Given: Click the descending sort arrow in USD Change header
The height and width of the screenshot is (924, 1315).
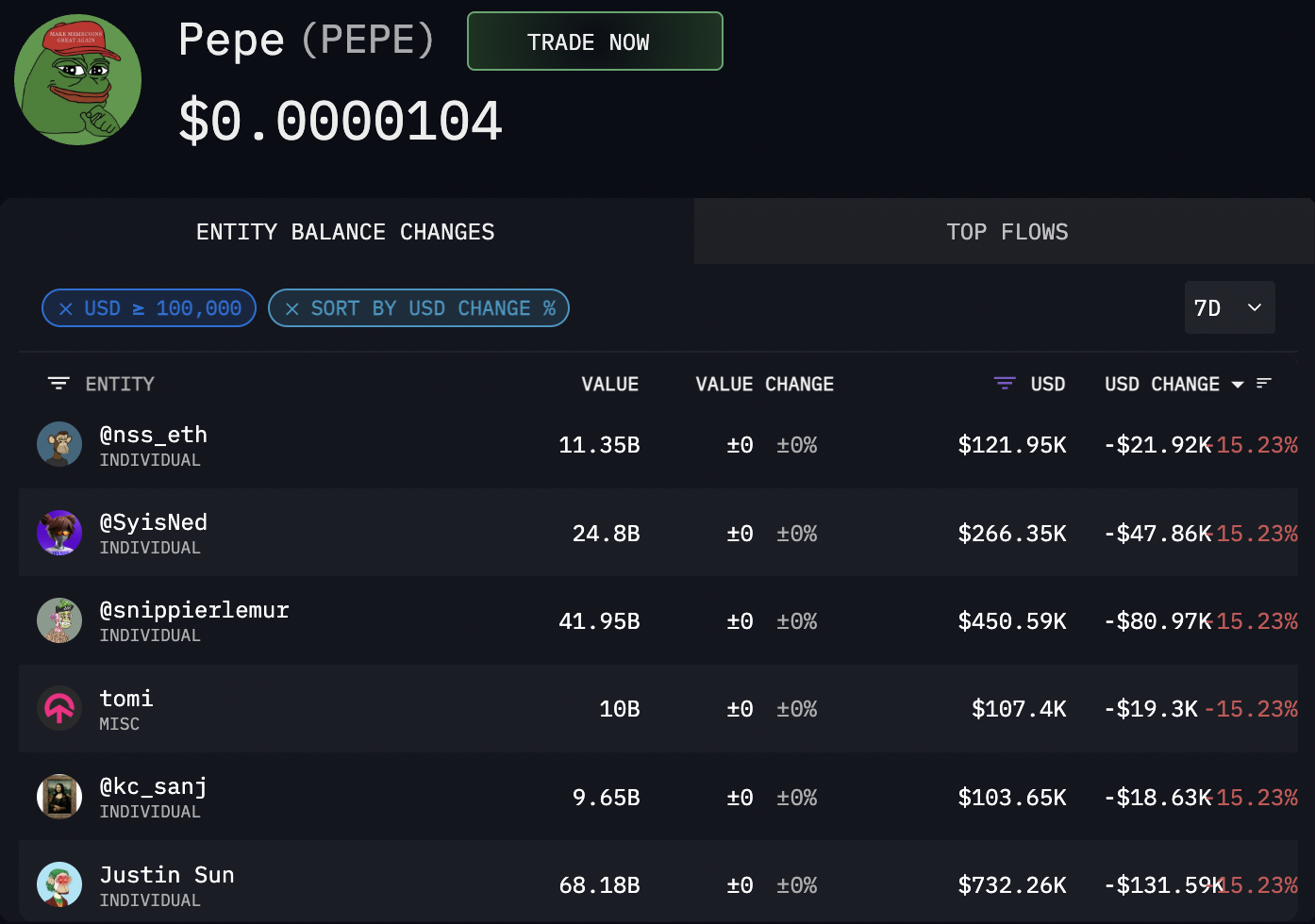Looking at the screenshot, I should [x=1238, y=385].
